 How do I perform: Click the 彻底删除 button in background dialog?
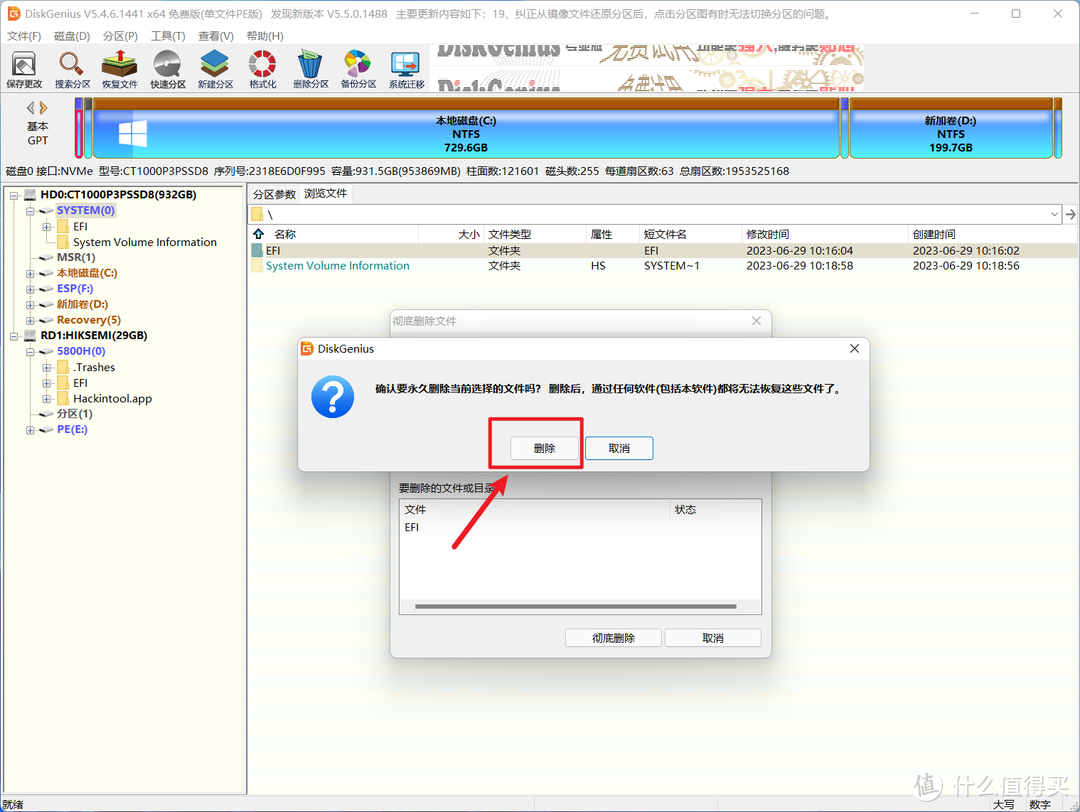[613, 638]
